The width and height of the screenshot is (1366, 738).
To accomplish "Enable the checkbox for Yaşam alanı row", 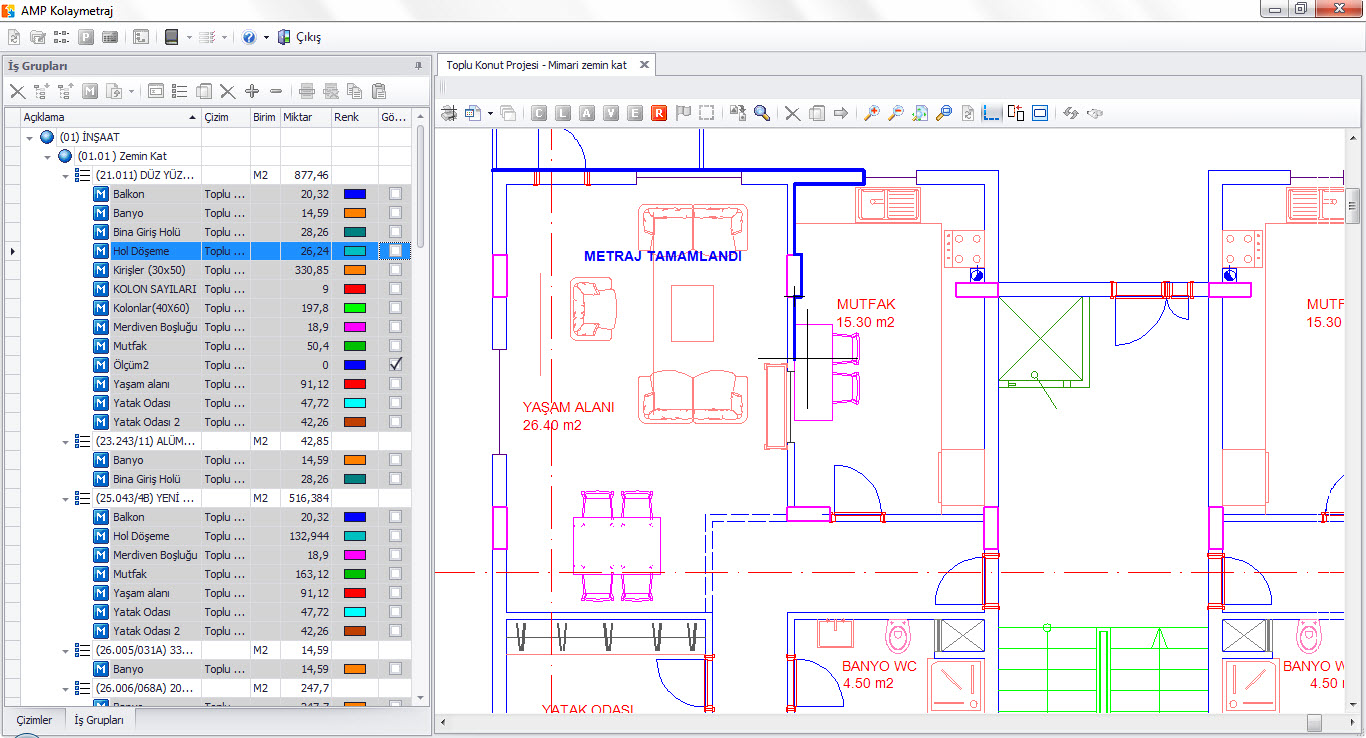I will [396, 384].
